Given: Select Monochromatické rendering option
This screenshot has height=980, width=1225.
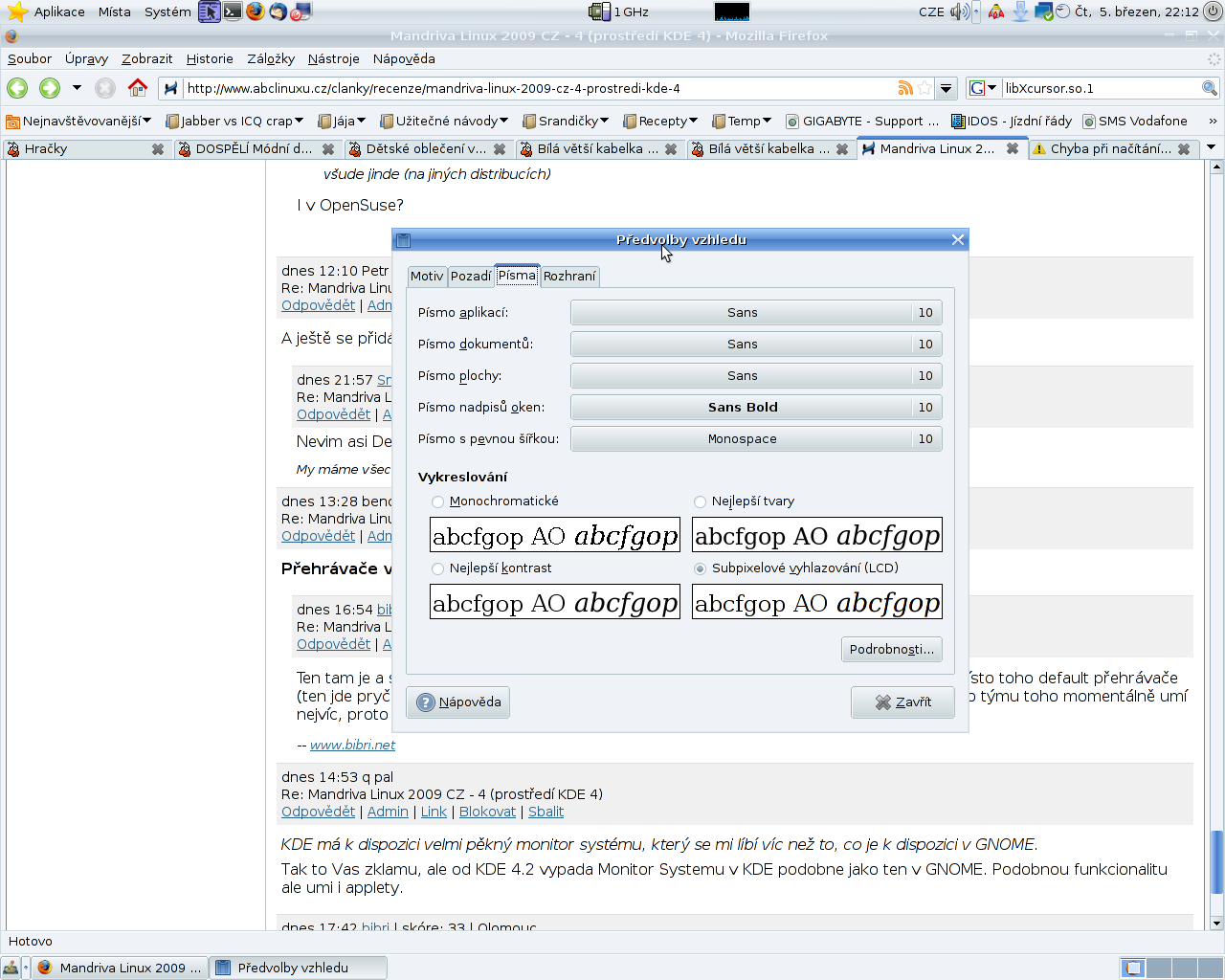Looking at the screenshot, I should click(437, 501).
